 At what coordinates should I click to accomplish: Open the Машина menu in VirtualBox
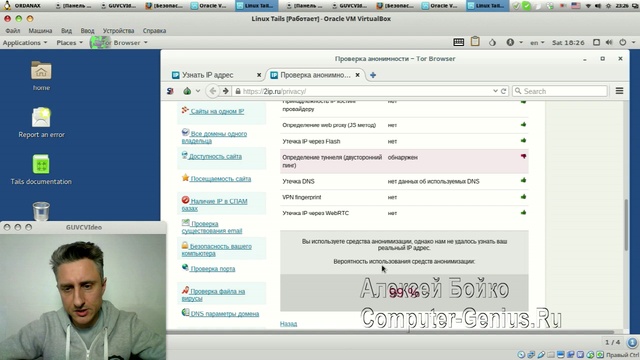pos(40,31)
